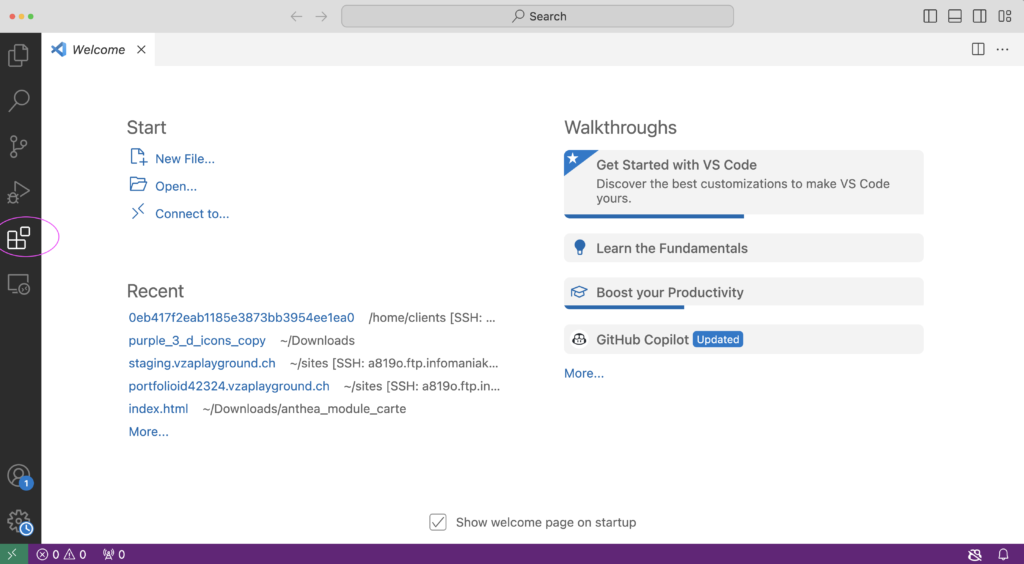
Task: Click the /home/clients [SSH: path text
Action: click(x=432, y=318)
